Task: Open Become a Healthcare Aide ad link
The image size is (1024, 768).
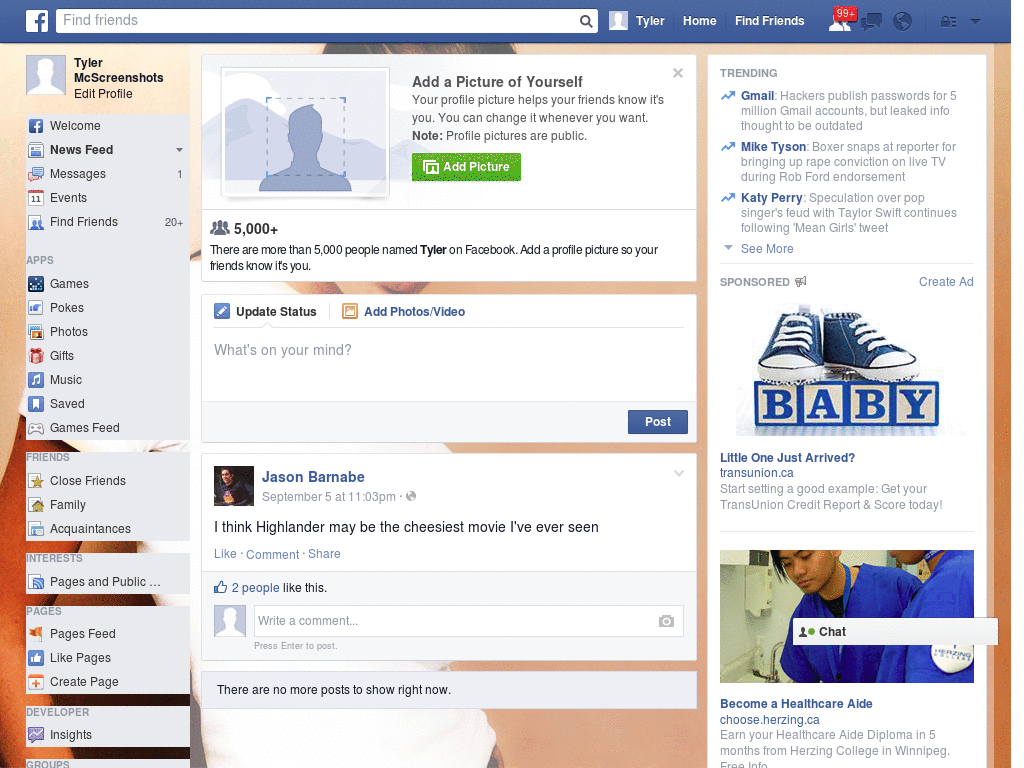Action: pos(796,704)
